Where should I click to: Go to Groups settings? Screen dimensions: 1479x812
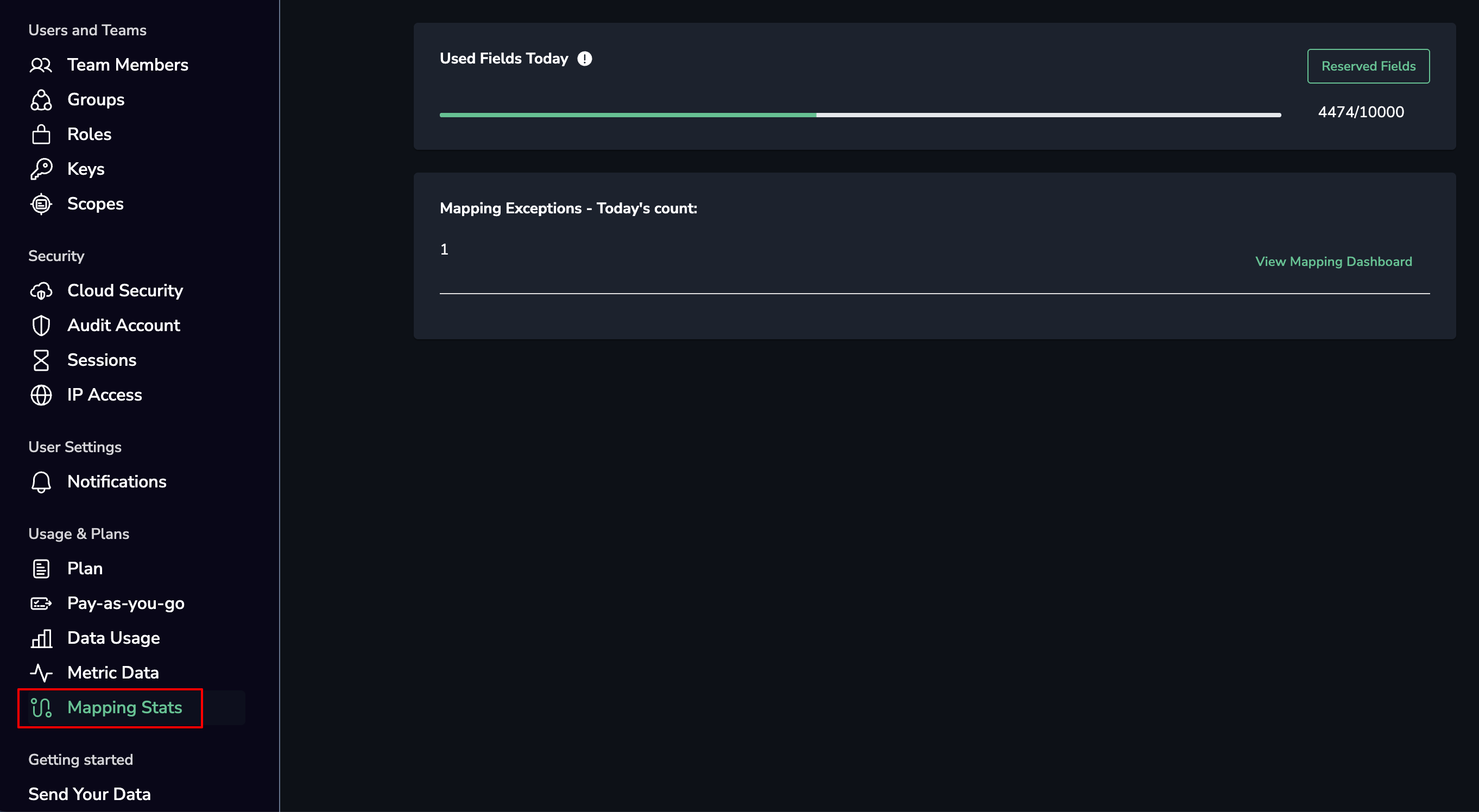(x=96, y=100)
